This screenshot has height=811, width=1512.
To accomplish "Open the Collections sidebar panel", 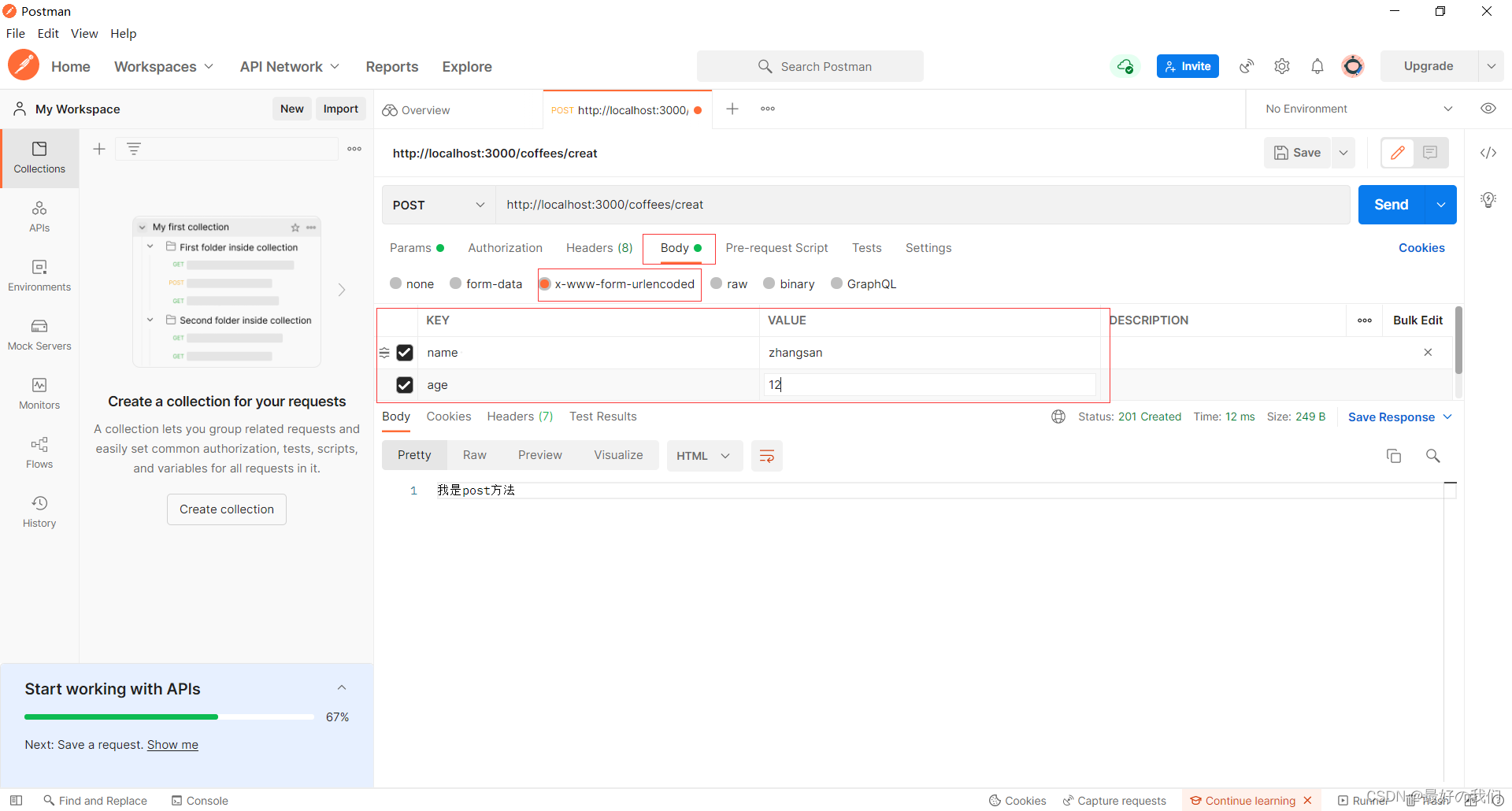I will (39, 157).
